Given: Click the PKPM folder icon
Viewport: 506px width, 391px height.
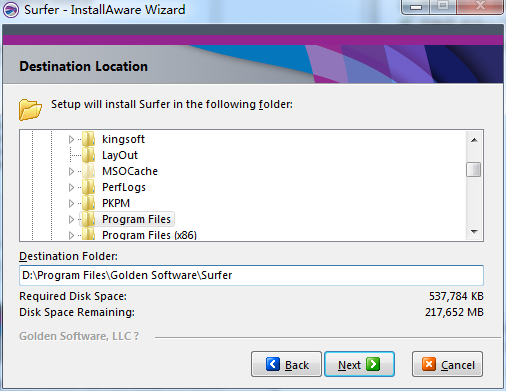Looking at the screenshot, I should [89, 203].
